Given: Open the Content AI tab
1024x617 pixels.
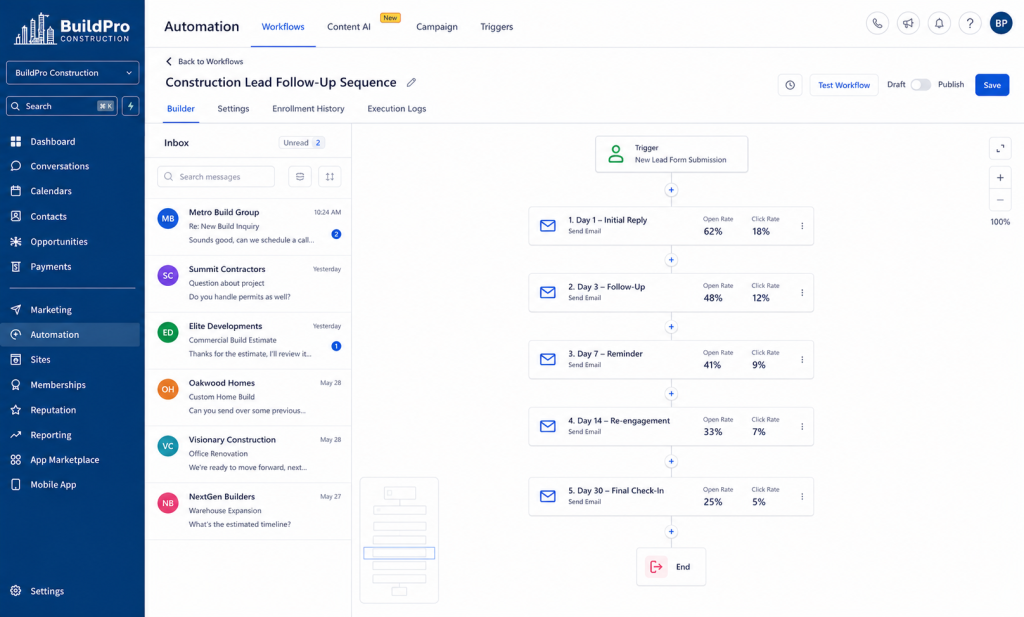Looking at the screenshot, I should 349,27.
